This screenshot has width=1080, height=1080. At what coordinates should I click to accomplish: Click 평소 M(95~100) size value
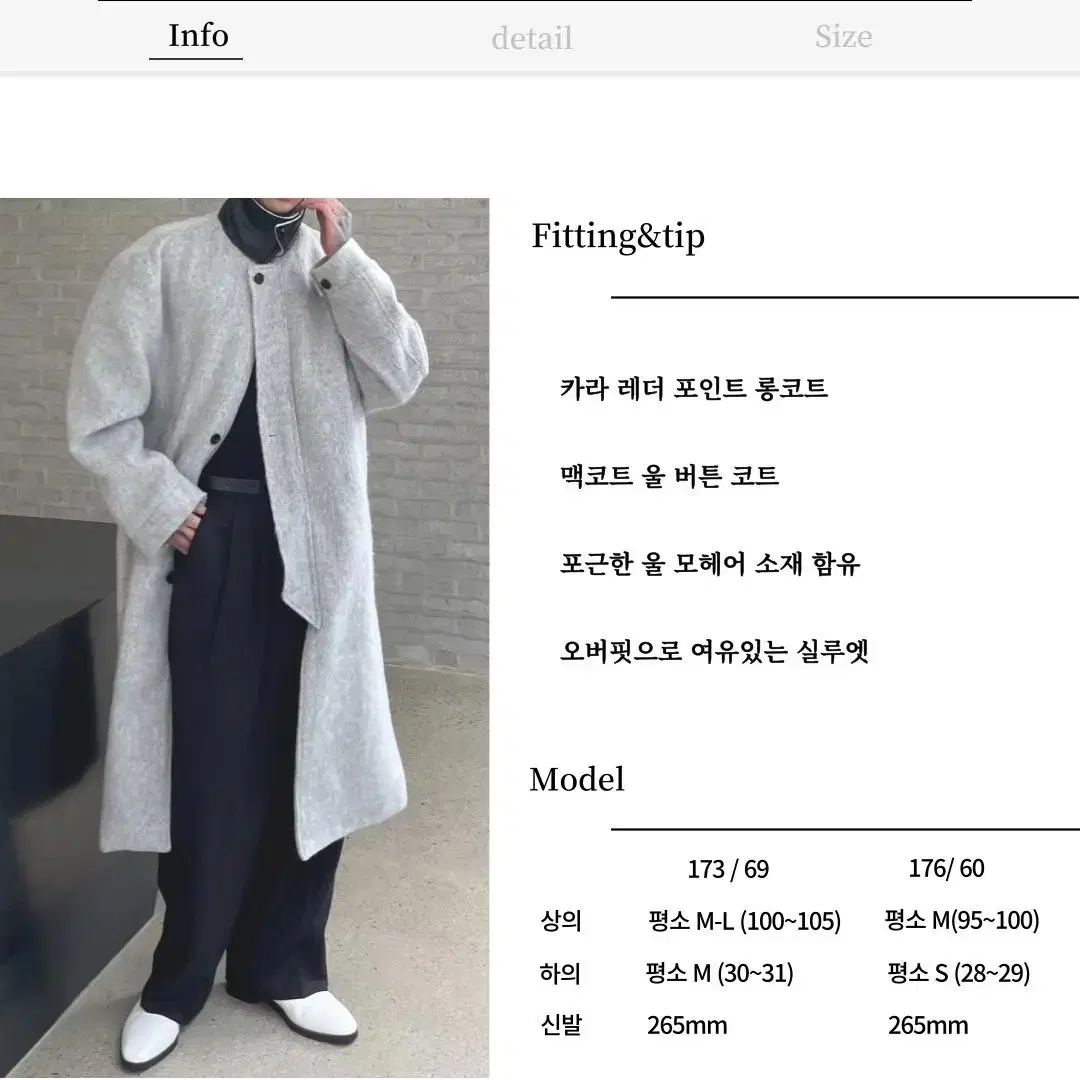pos(962,920)
